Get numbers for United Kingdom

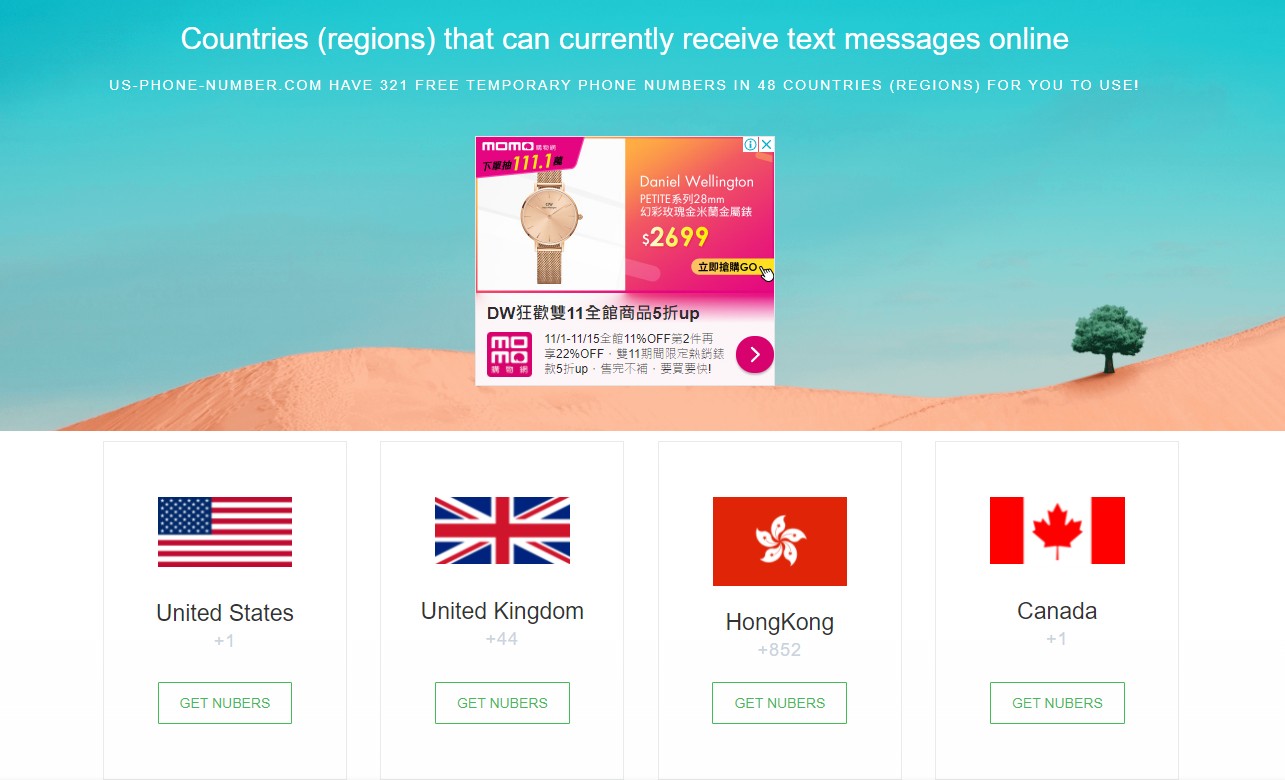502,703
